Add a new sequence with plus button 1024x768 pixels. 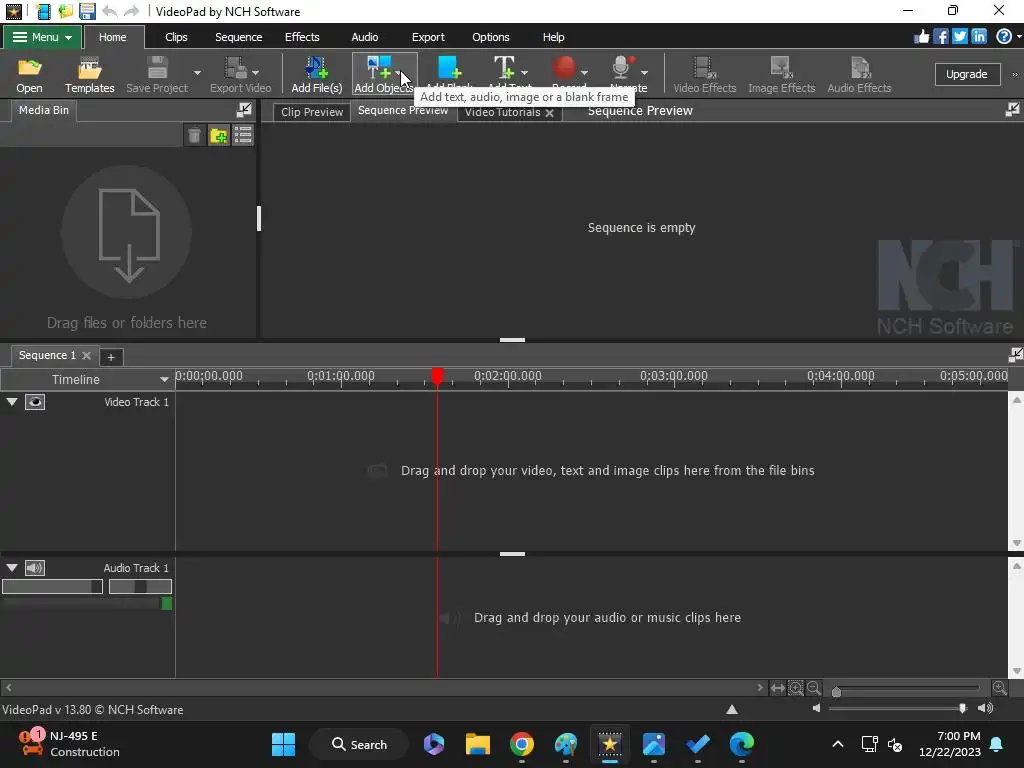[x=110, y=357]
